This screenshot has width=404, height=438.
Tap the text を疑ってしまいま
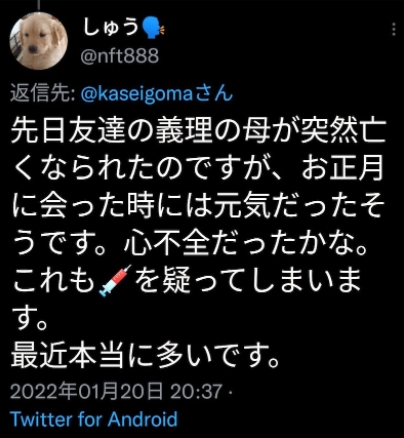click(x=248, y=282)
